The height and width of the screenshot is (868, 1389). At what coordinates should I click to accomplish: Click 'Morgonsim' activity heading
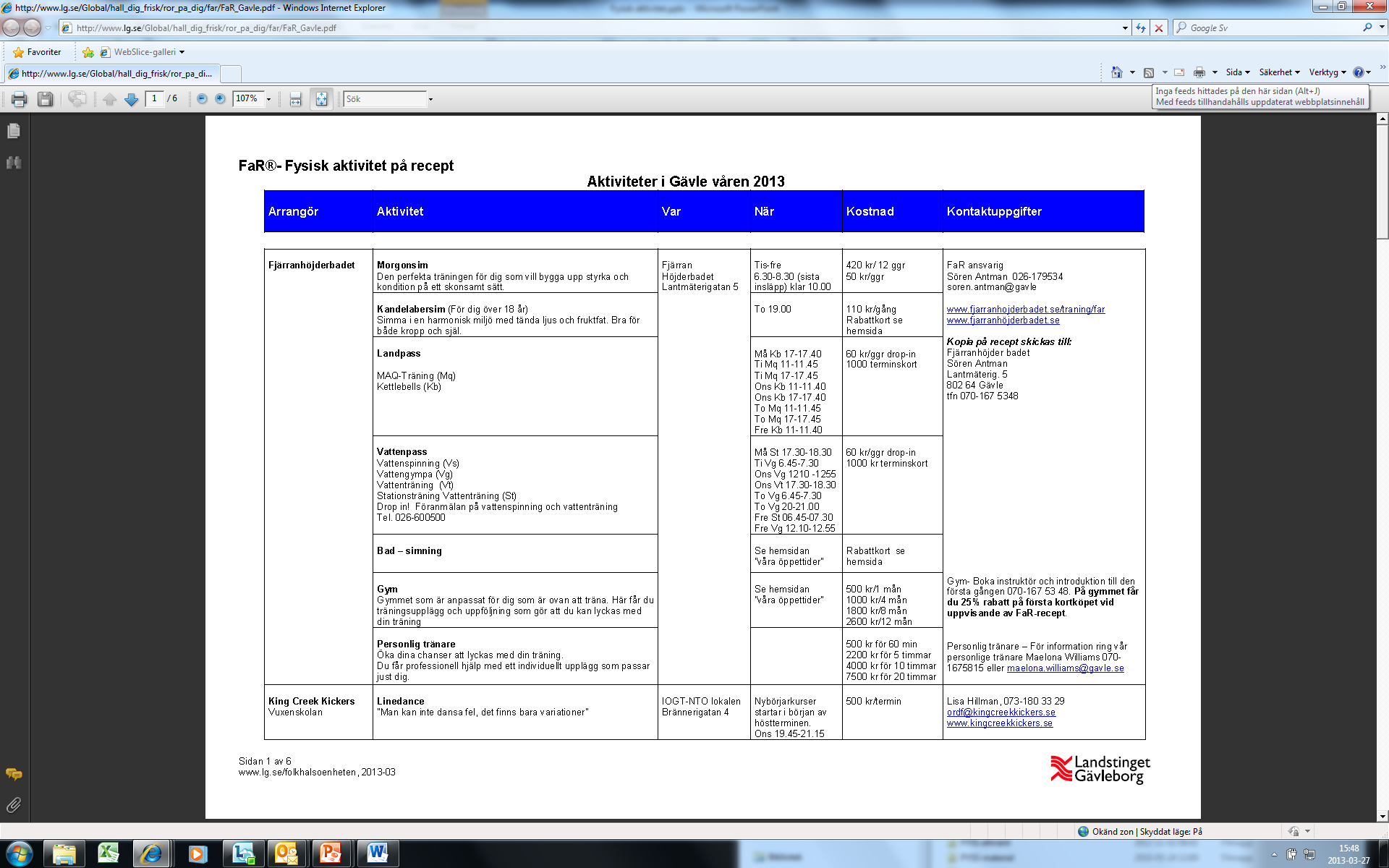click(402, 265)
